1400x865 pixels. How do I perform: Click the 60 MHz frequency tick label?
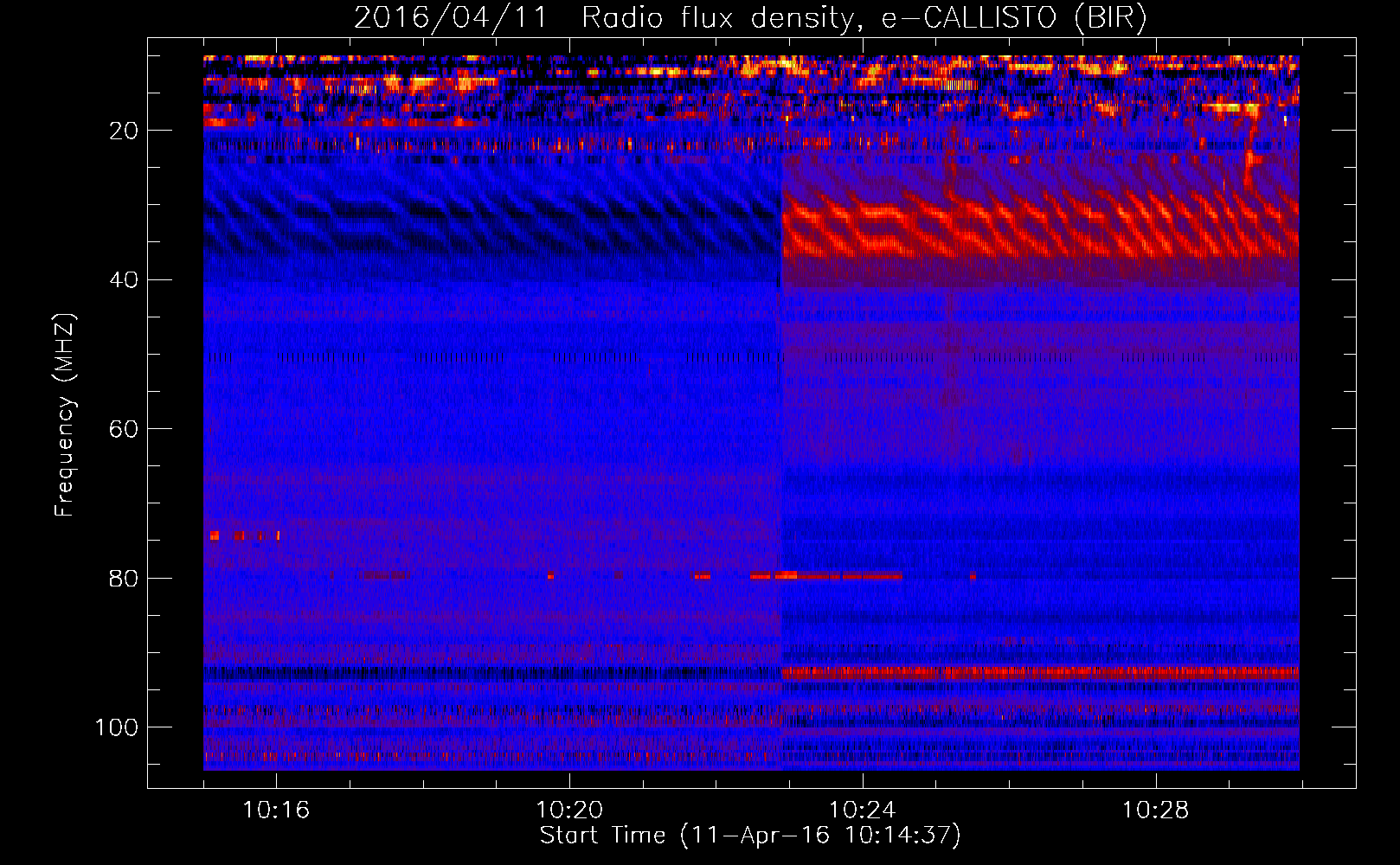coord(125,429)
